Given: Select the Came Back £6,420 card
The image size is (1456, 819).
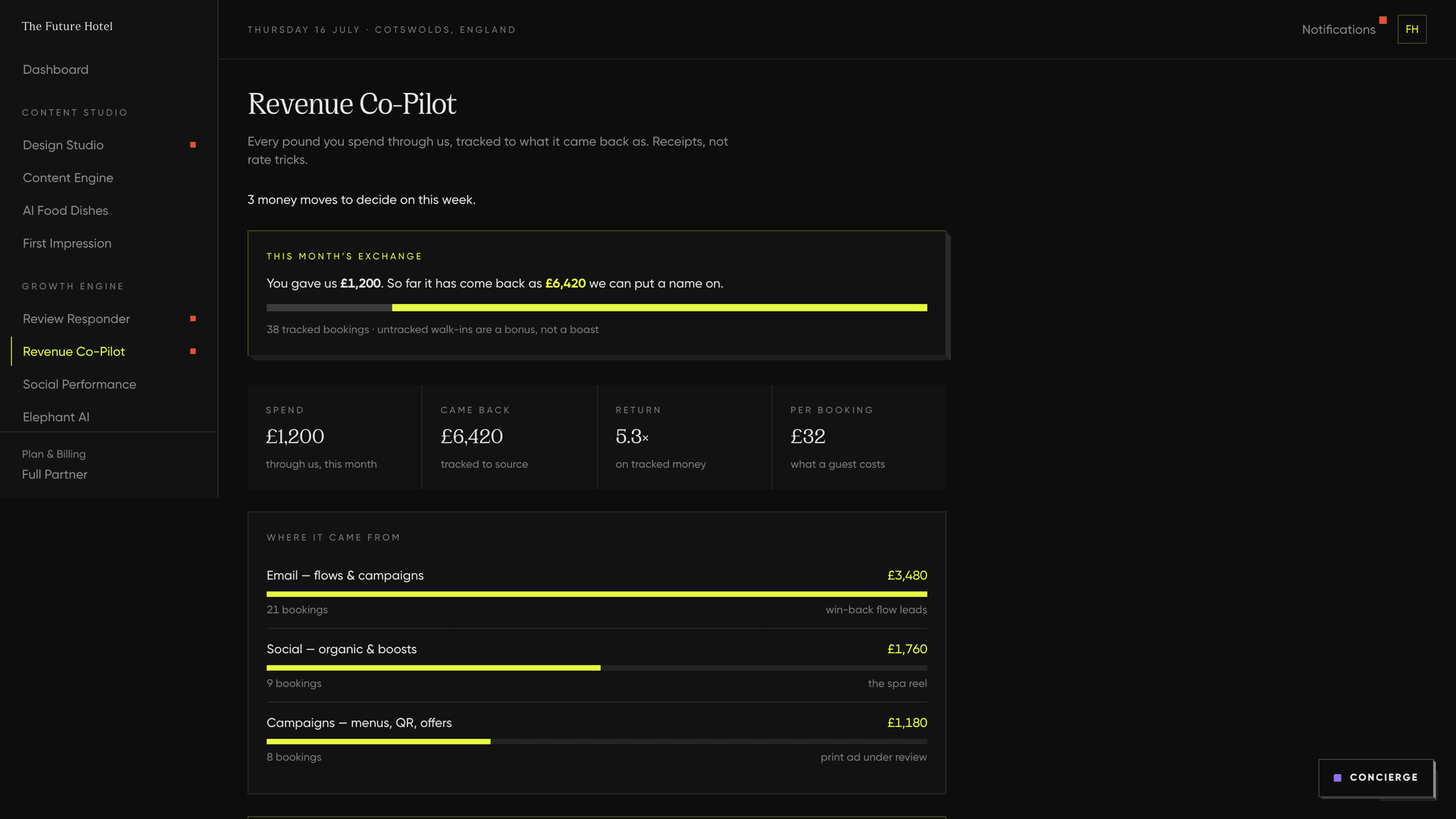Looking at the screenshot, I should click(x=509, y=437).
